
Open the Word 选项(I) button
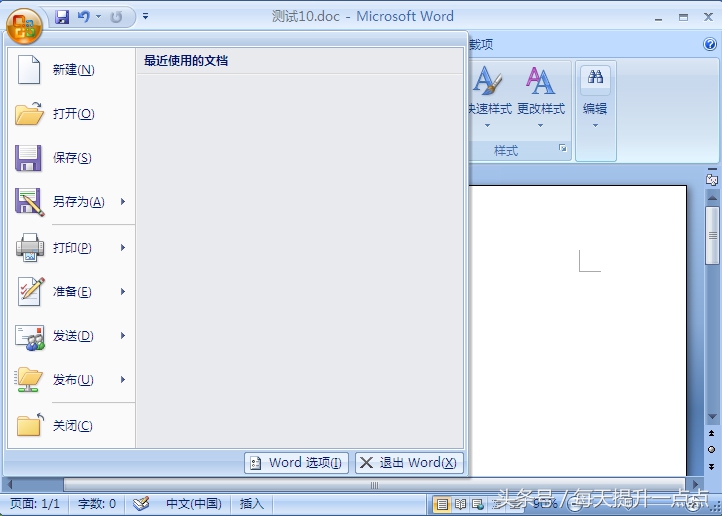(297, 463)
